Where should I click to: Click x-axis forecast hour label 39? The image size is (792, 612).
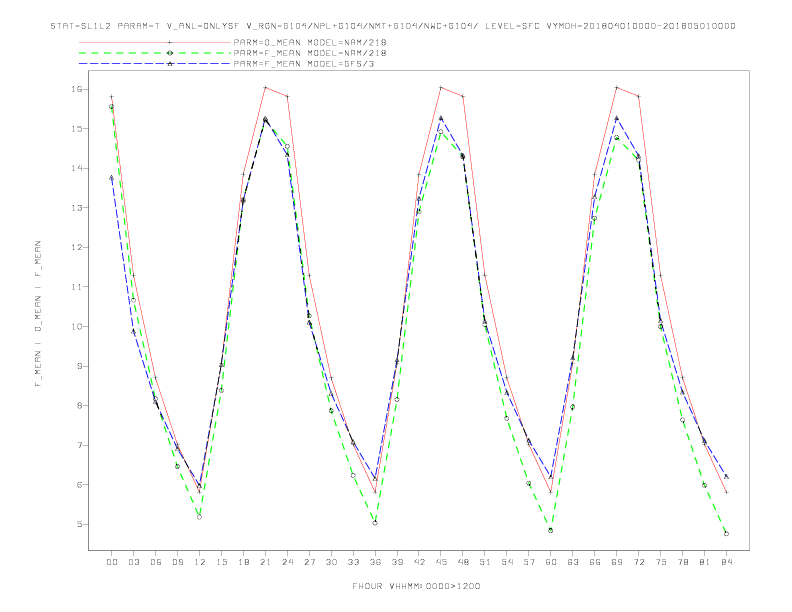(x=398, y=562)
